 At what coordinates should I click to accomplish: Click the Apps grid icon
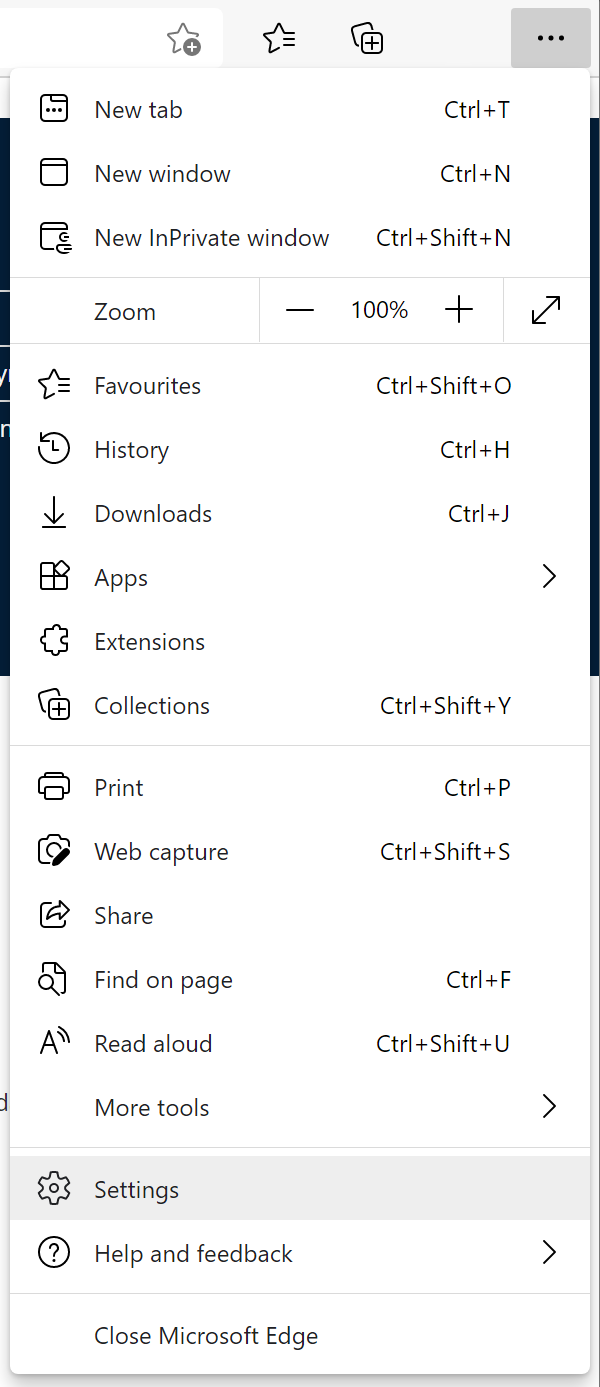tap(54, 577)
